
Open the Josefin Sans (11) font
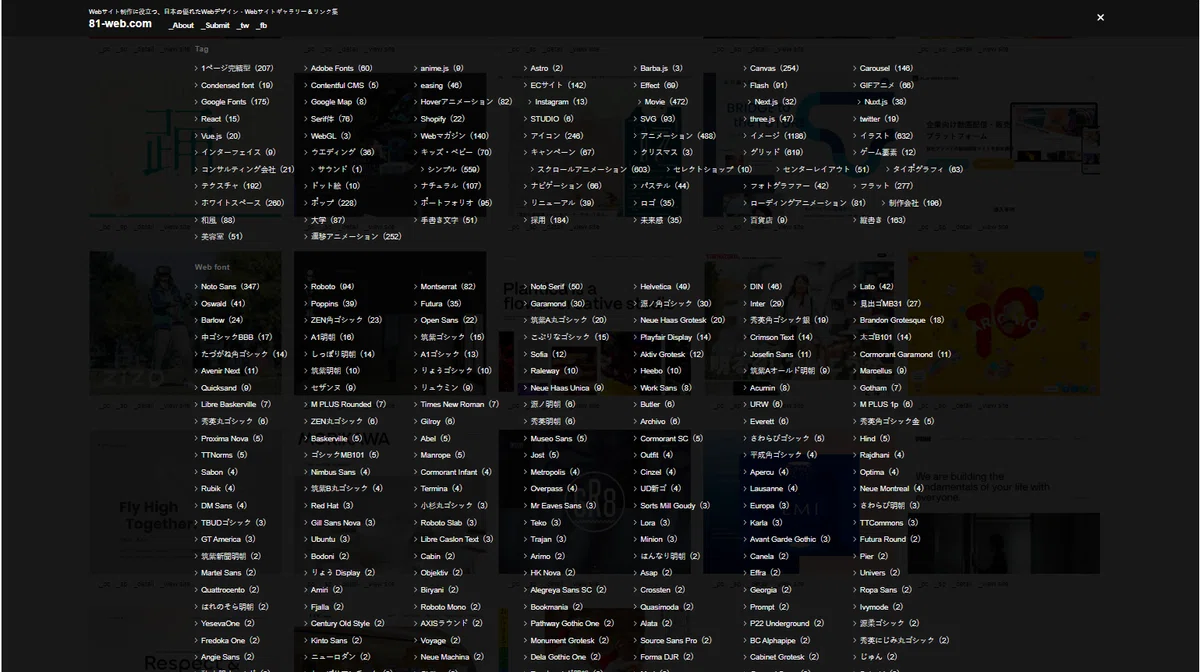click(x=780, y=355)
